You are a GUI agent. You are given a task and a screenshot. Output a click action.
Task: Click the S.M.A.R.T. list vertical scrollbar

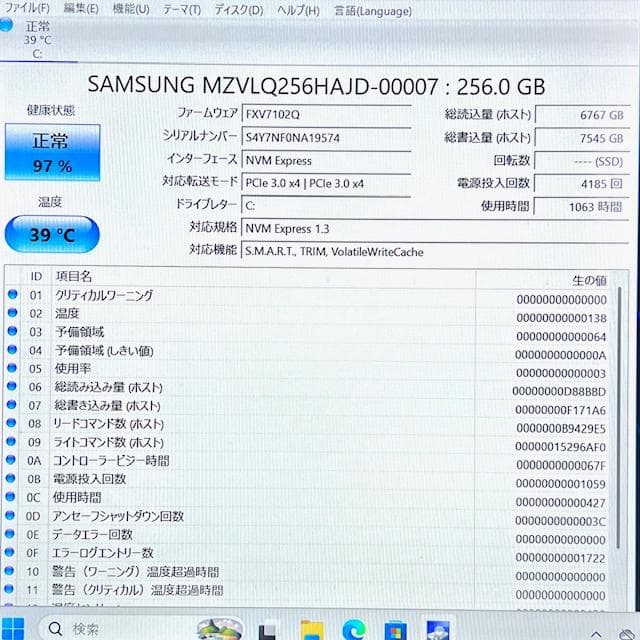pyautogui.click(x=620, y=417)
